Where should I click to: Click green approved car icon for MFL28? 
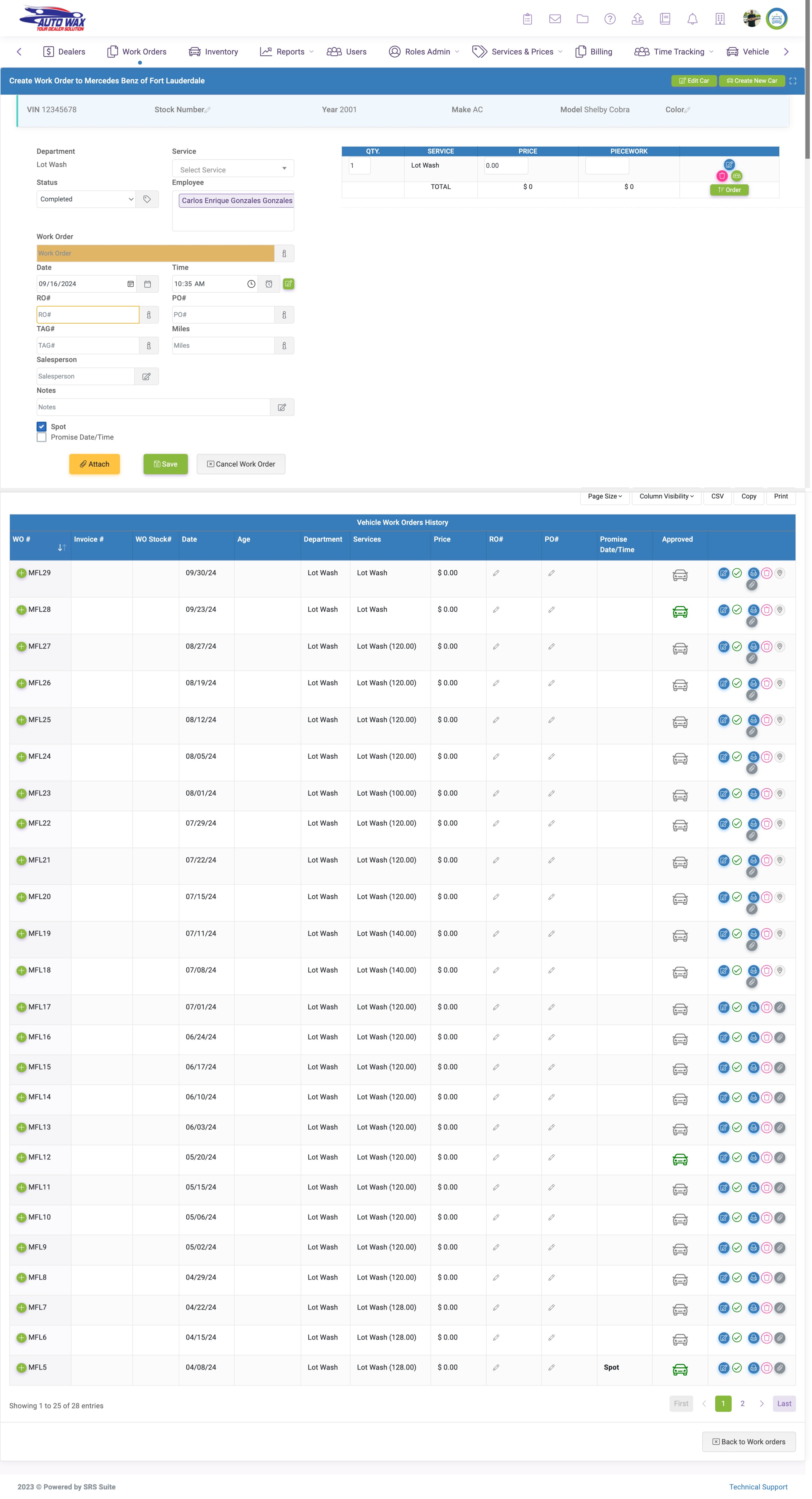tap(679, 612)
